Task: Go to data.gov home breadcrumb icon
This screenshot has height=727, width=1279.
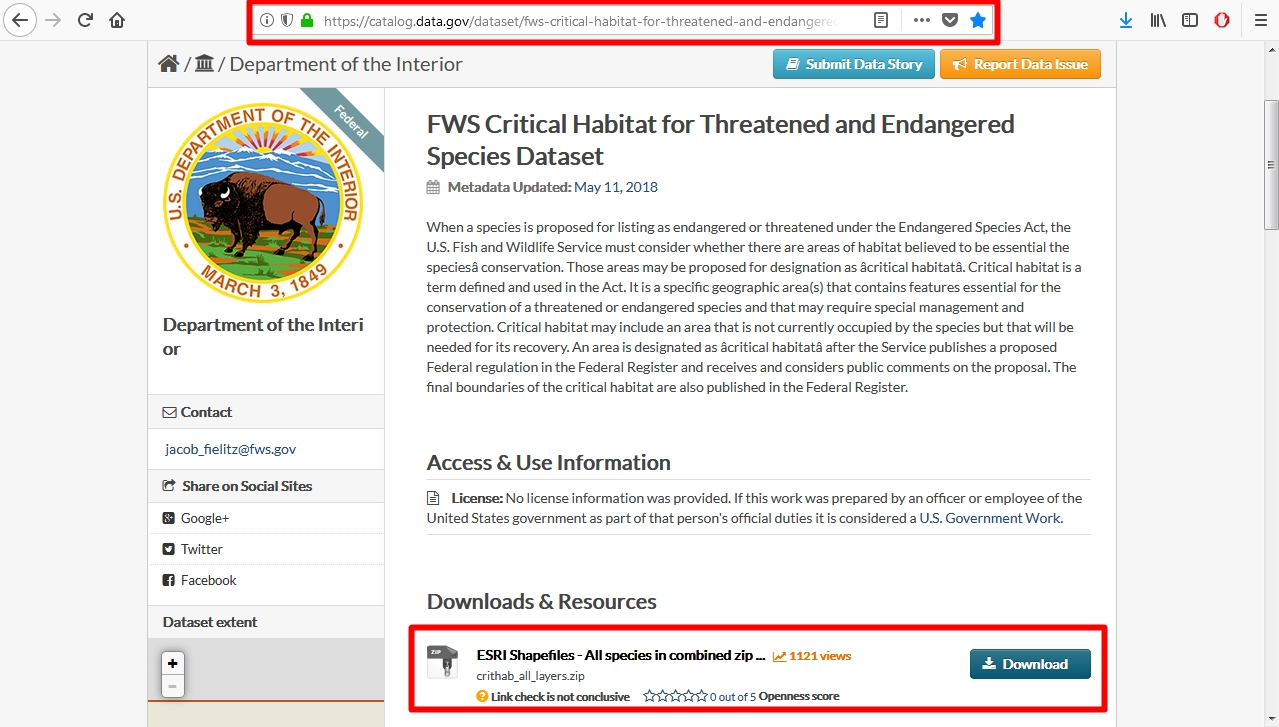Action: [x=169, y=64]
